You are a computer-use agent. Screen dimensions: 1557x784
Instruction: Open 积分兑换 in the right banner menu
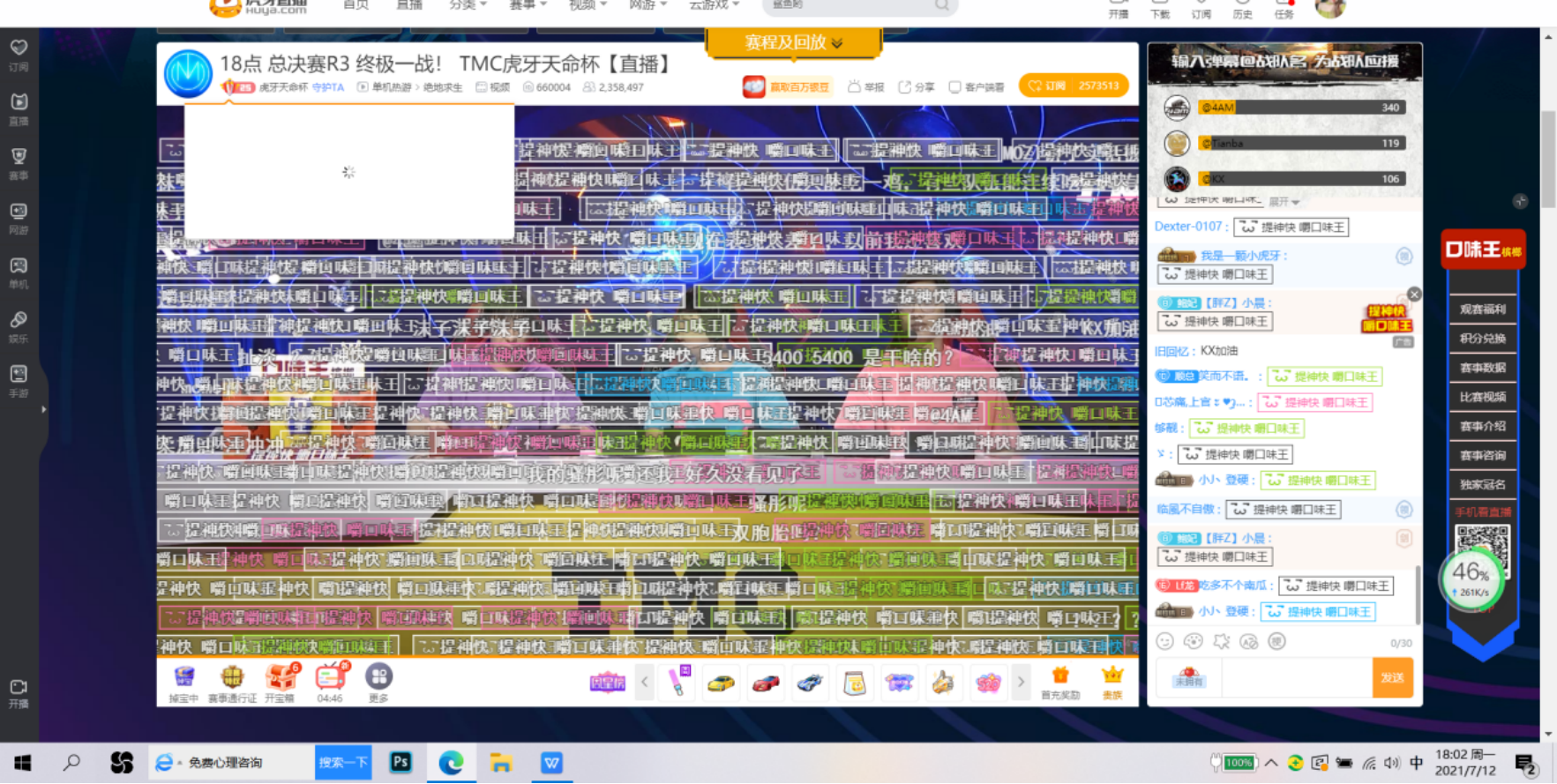point(1482,339)
